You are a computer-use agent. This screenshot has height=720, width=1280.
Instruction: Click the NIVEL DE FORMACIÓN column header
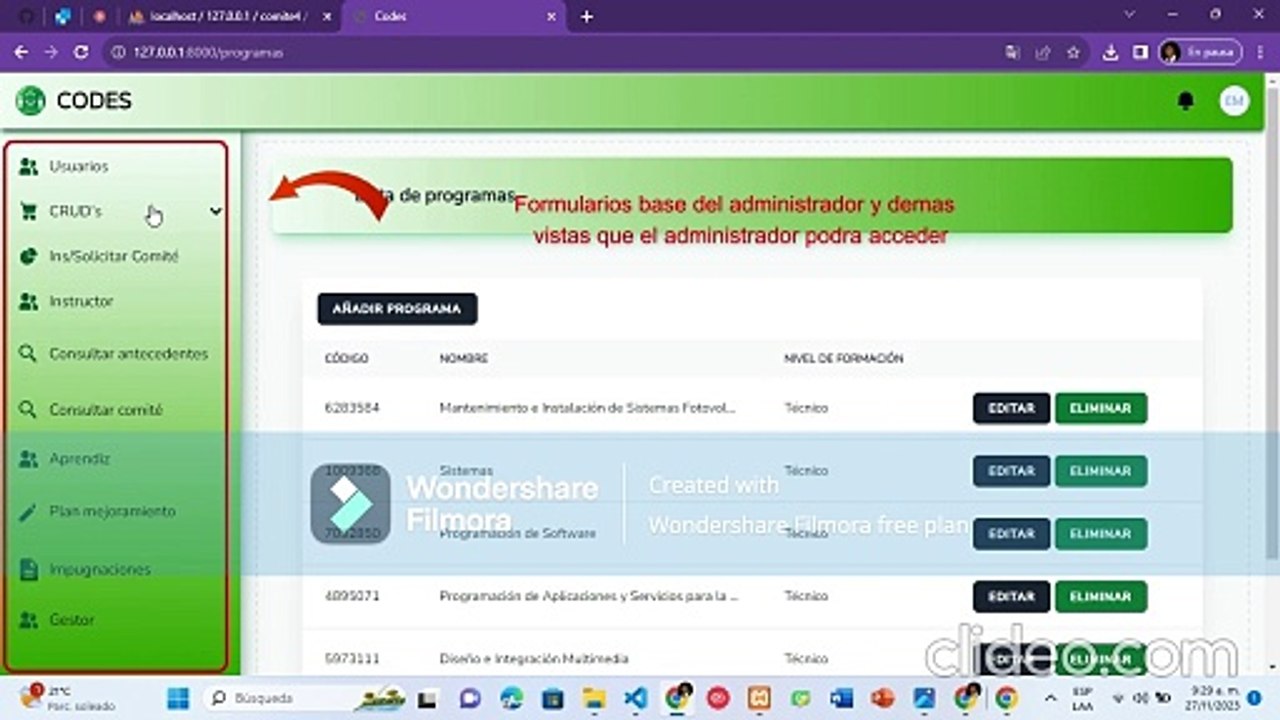click(843, 358)
